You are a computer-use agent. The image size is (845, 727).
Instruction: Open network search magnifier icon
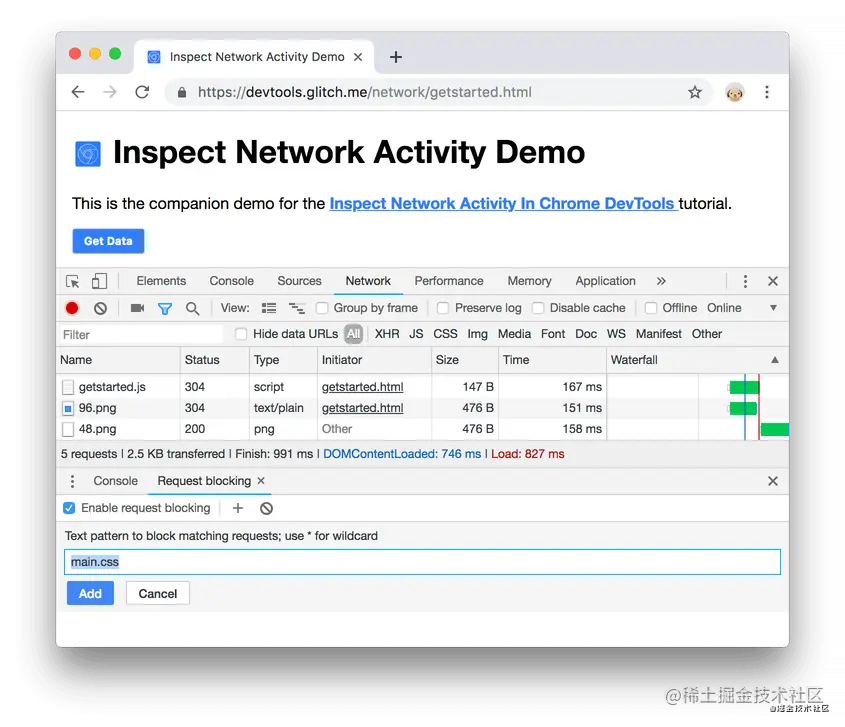(192, 308)
